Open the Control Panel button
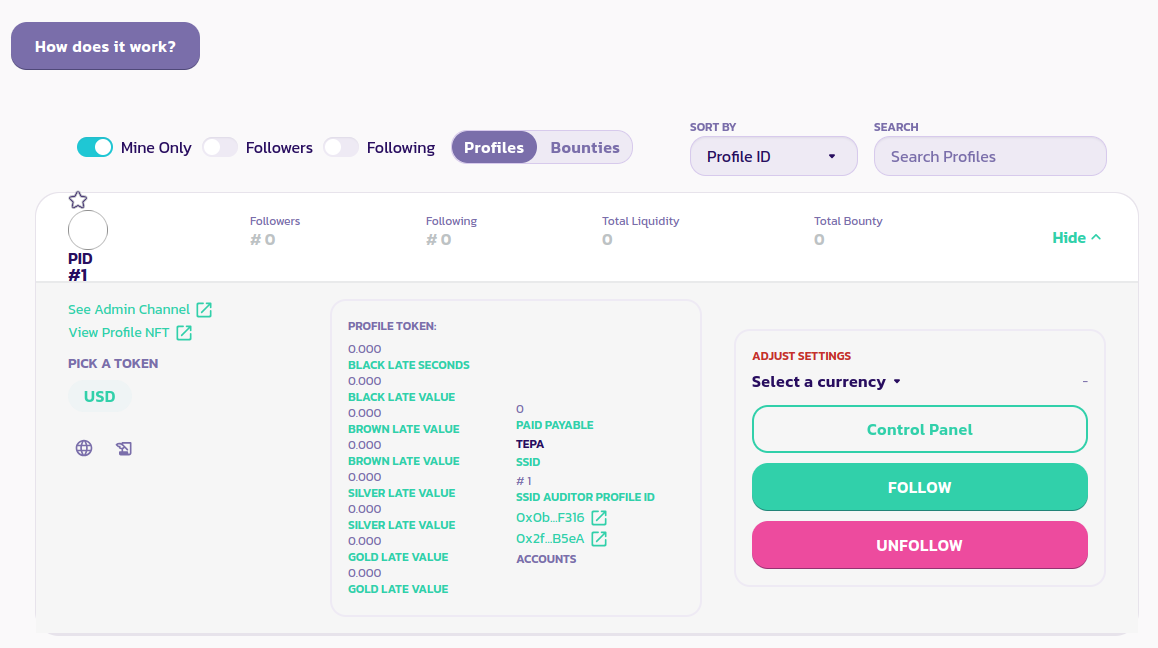Image resolution: width=1158 pixels, height=648 pixels. pos(919,429)
